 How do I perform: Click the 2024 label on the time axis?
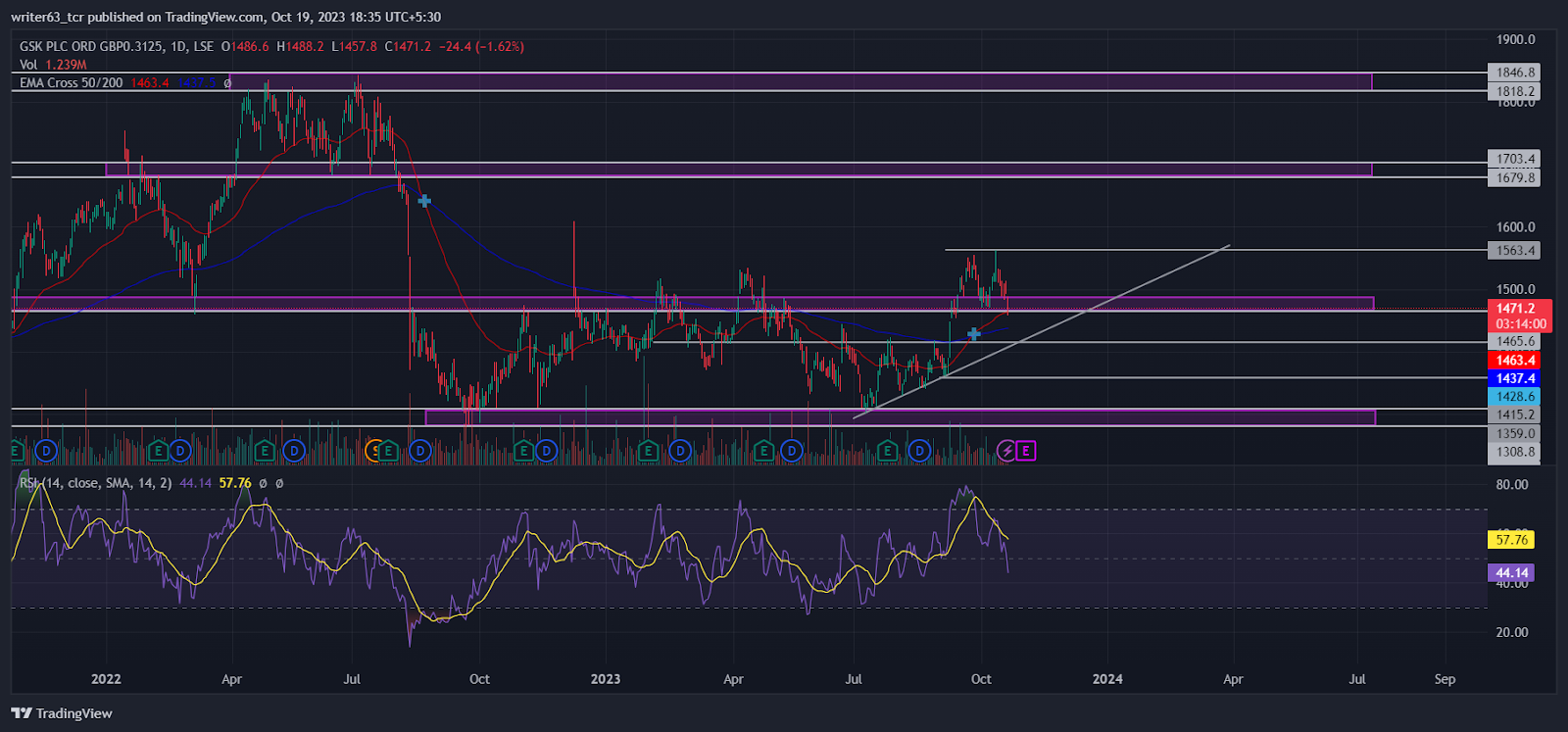pos(1107,679)
